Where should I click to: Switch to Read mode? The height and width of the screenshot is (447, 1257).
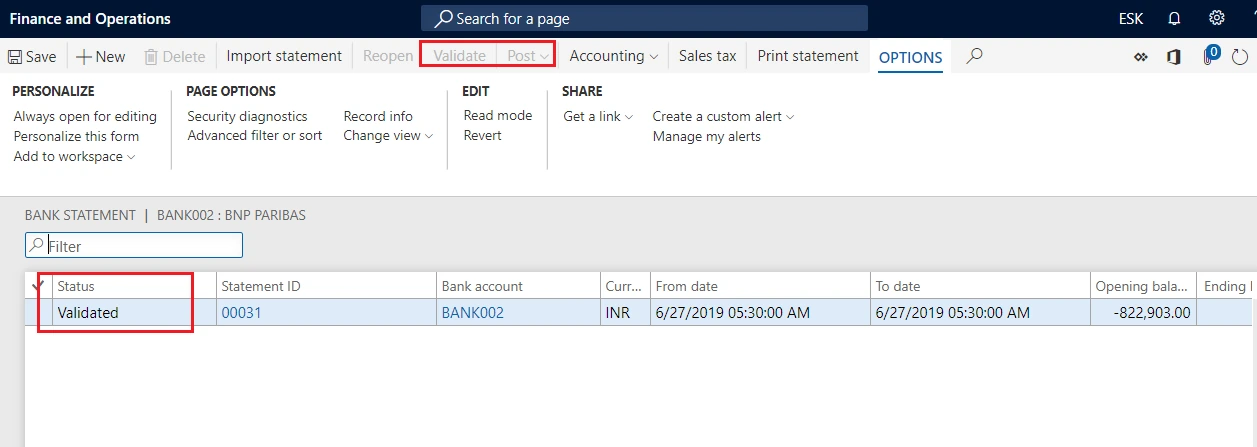click(497, 116)
